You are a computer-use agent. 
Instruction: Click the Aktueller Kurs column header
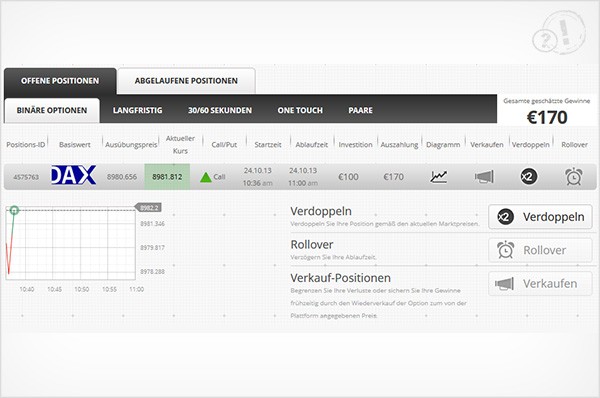click(180, 145)
